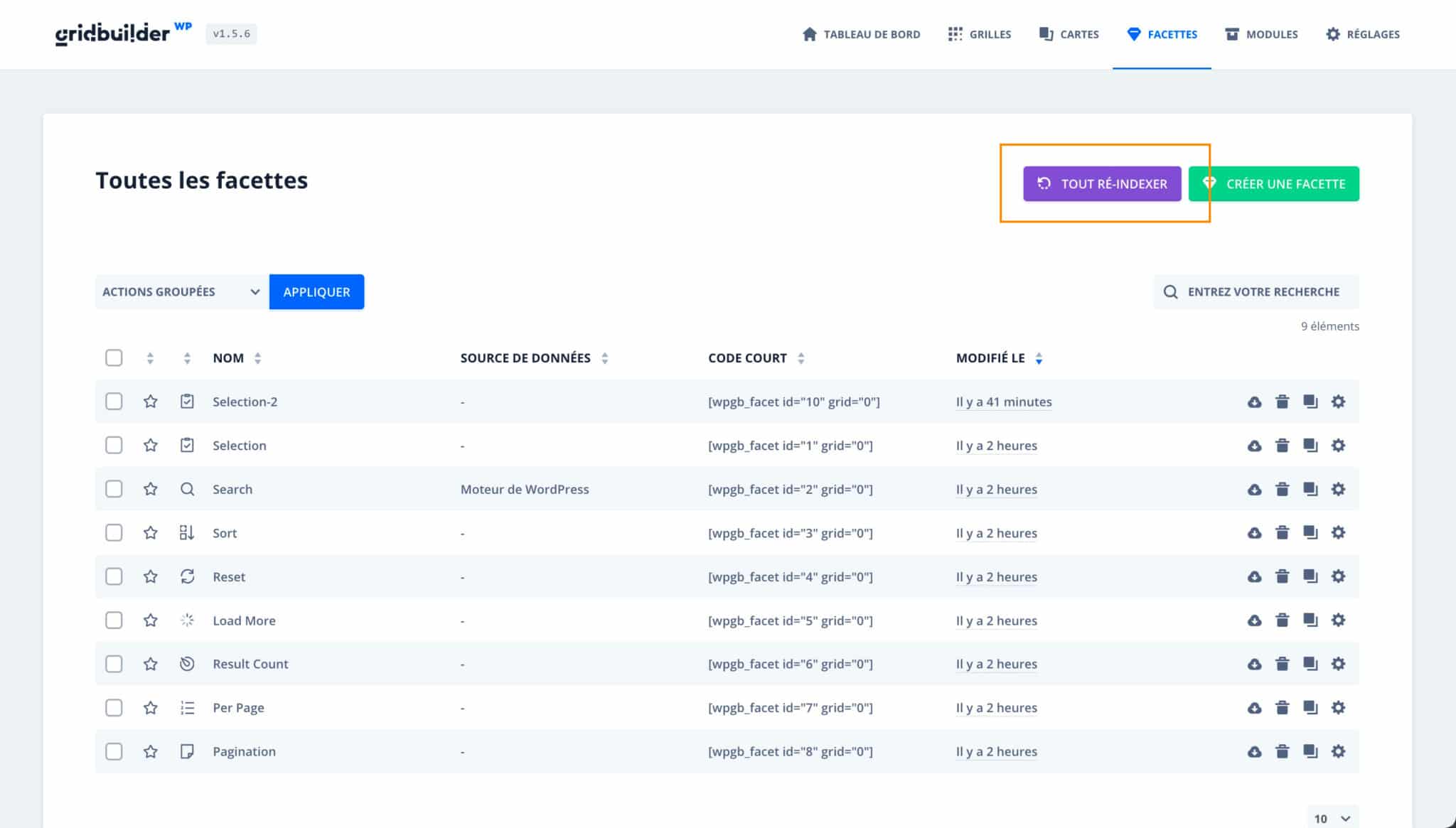Click the trash icon for Selection-2 row
The height and width of the screenshot is (828, 1456).
tap(1282, 402)
